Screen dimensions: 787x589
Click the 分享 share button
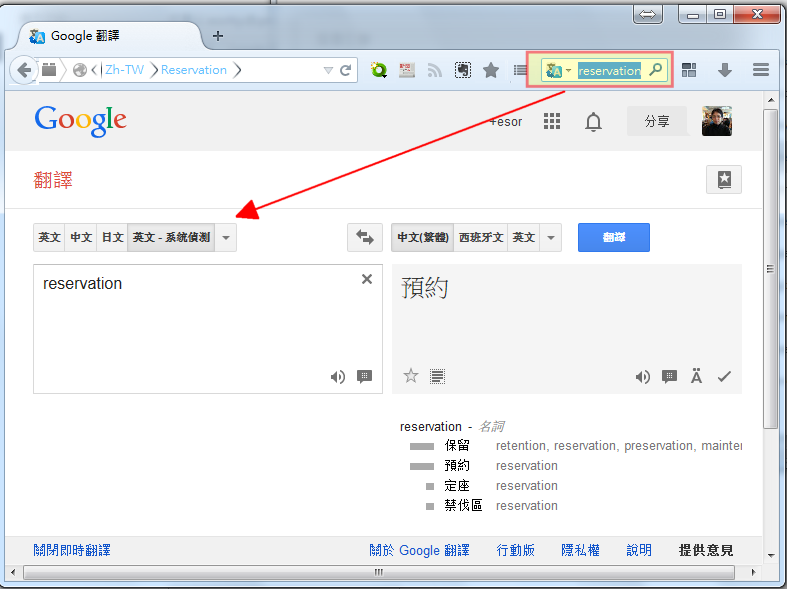[657, 121]
